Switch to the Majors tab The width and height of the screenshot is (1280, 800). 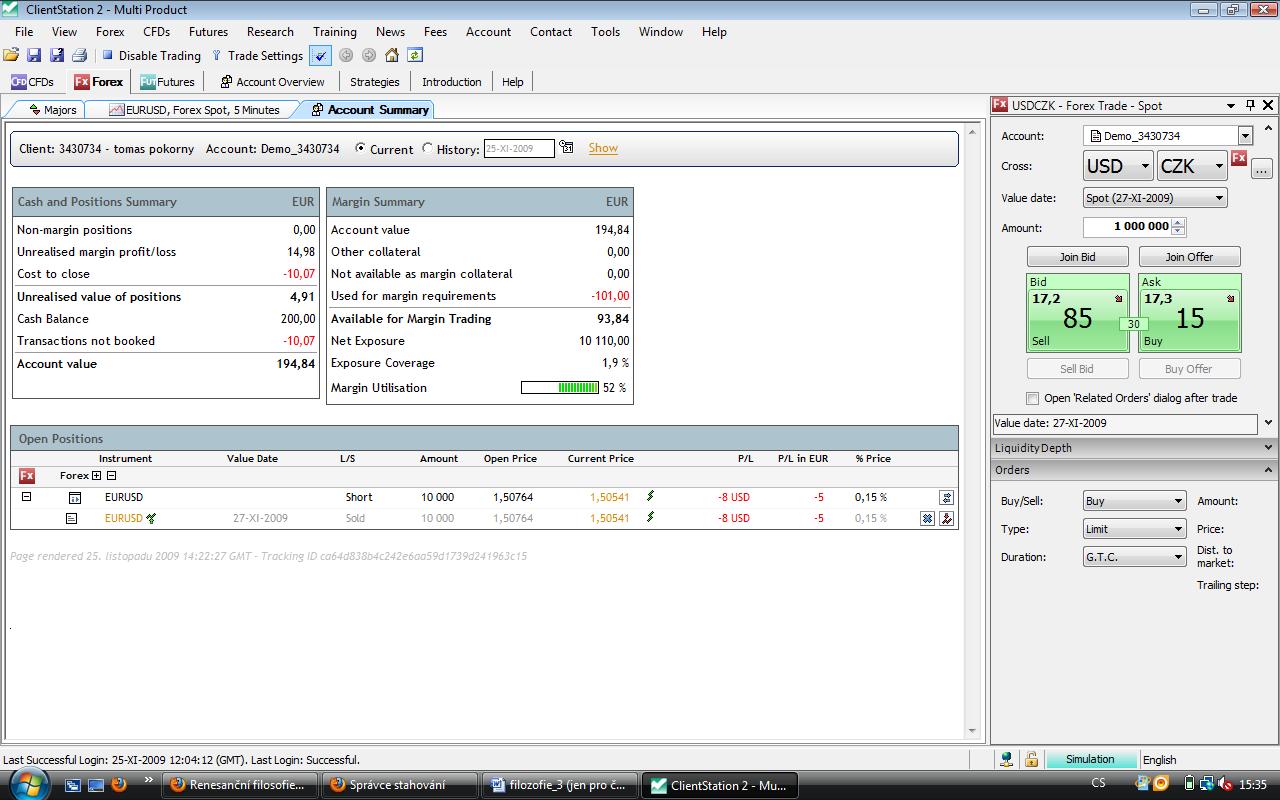tap(53, 110)
